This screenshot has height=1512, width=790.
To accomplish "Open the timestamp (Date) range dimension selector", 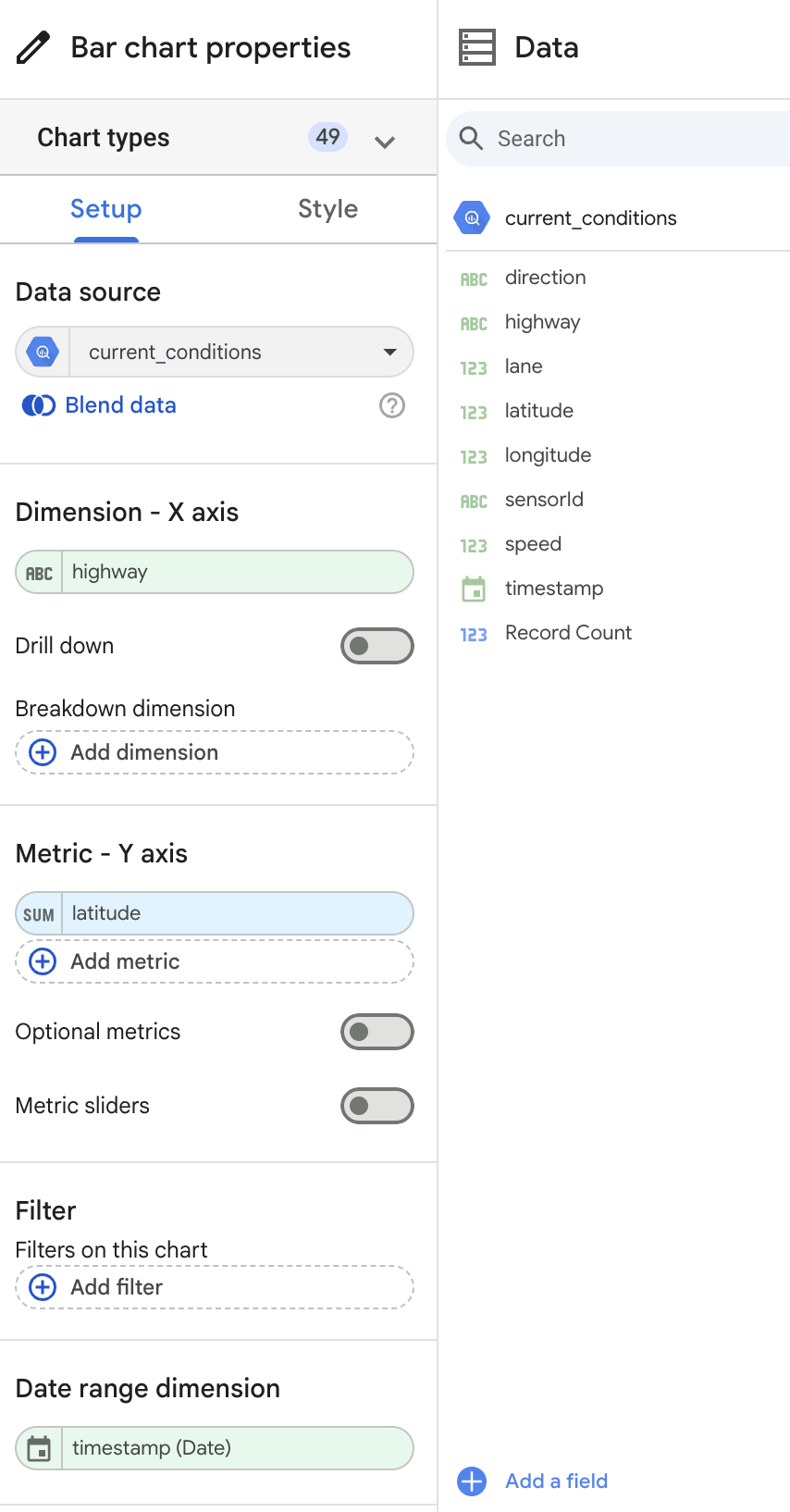I will pos(236,1448).
